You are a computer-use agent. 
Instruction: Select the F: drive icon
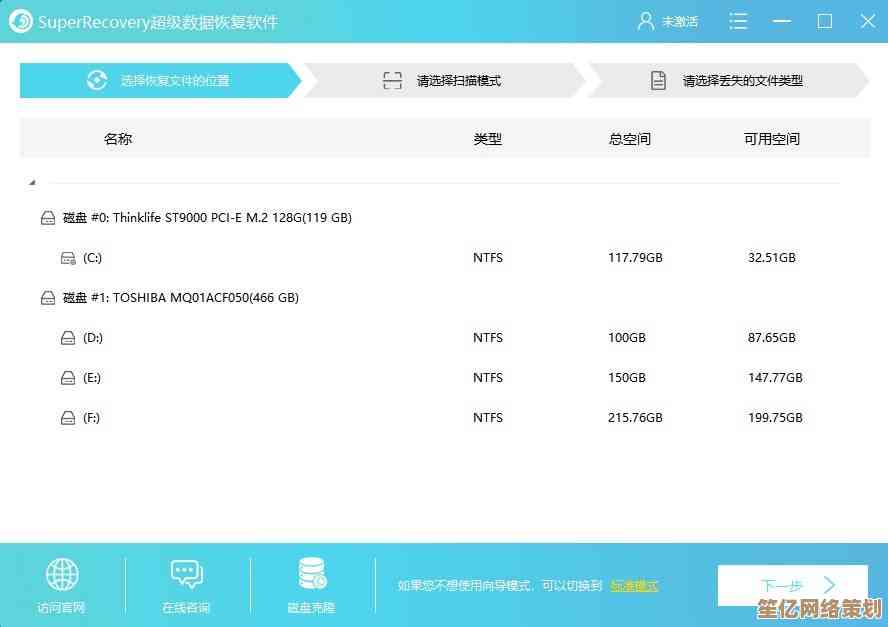68,418
